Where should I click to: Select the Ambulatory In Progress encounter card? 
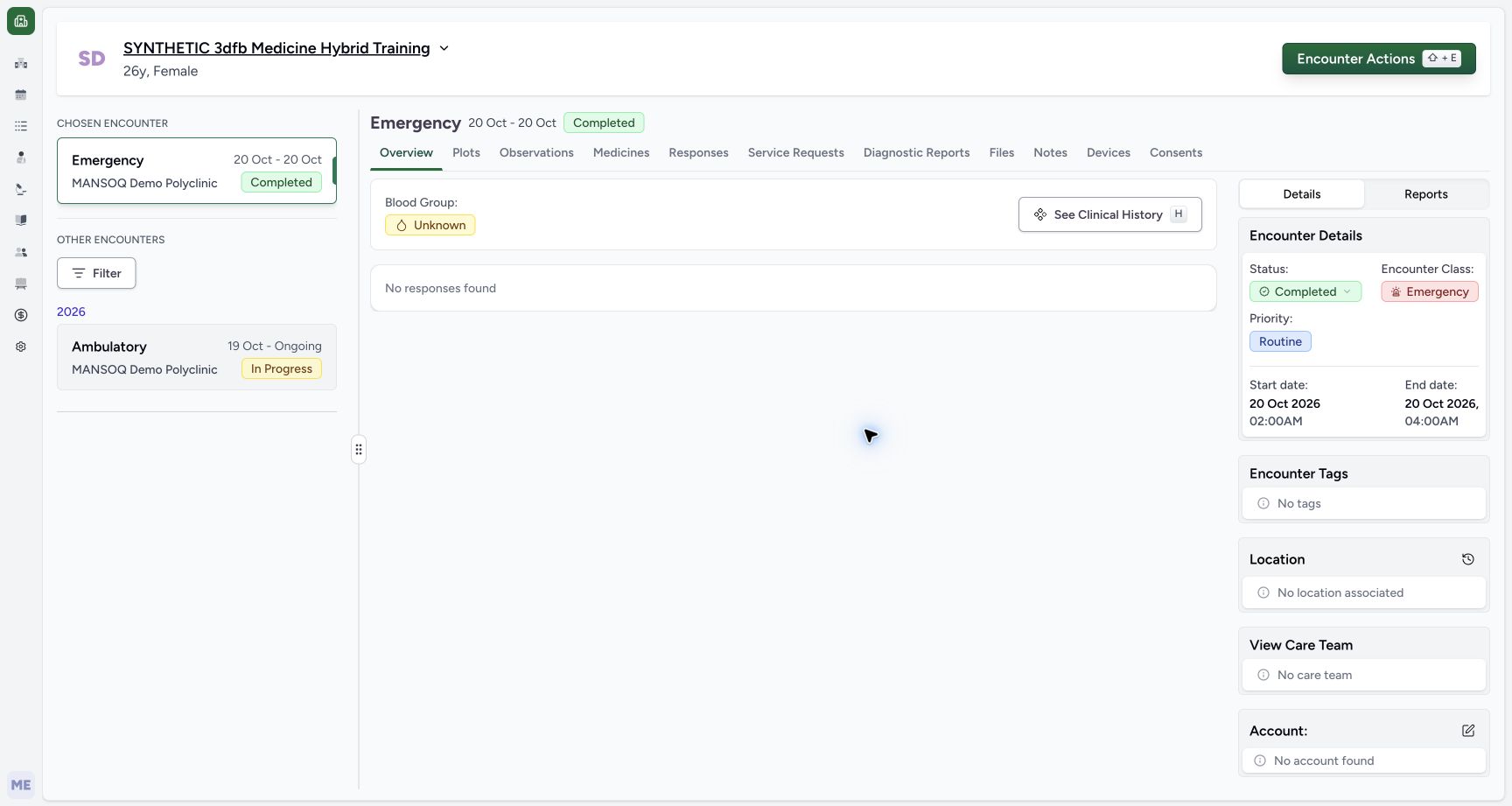click(x=197, y=358)
